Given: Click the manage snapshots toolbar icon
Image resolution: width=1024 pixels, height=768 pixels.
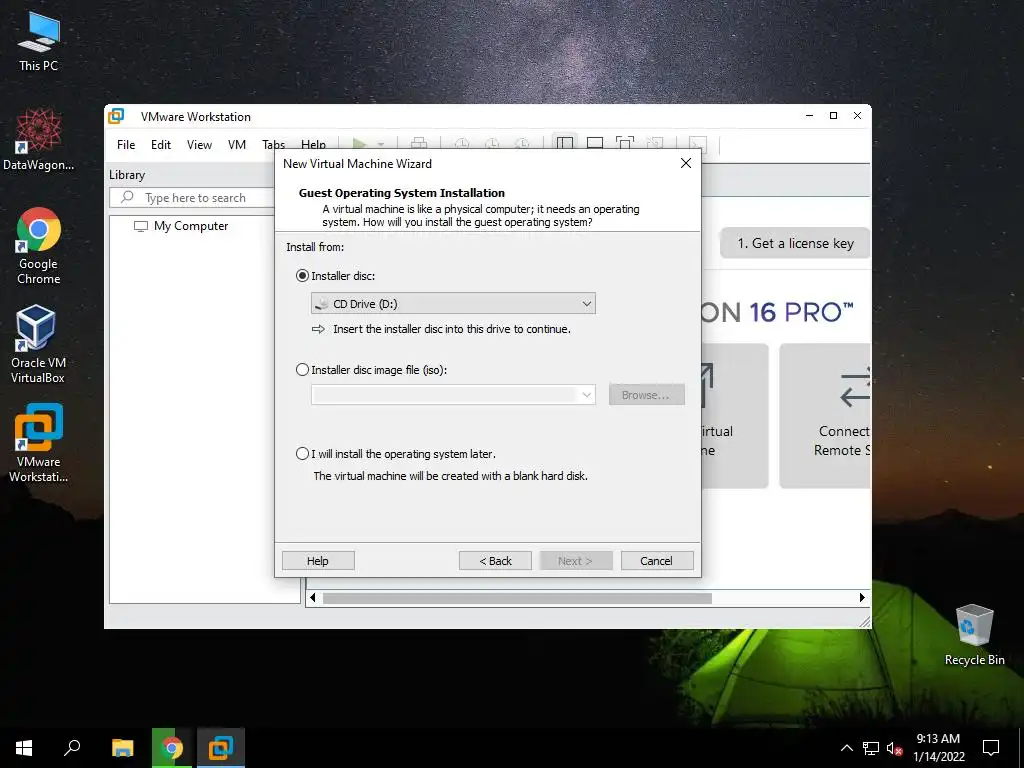Looking at the screenshot, I should coord(522,143).
